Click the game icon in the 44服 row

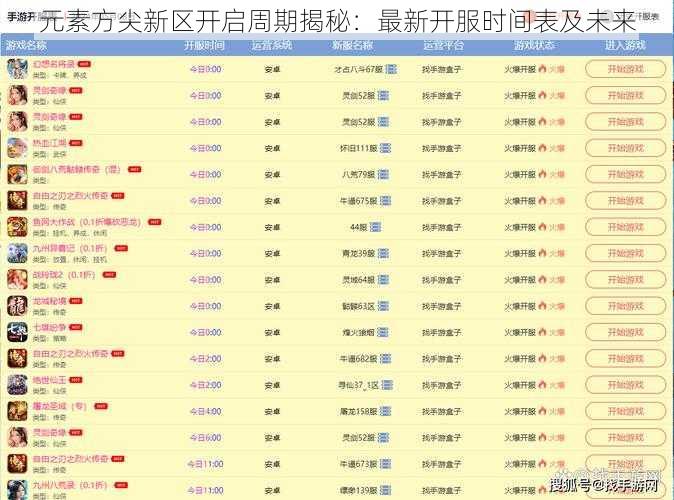coord(17,227)
